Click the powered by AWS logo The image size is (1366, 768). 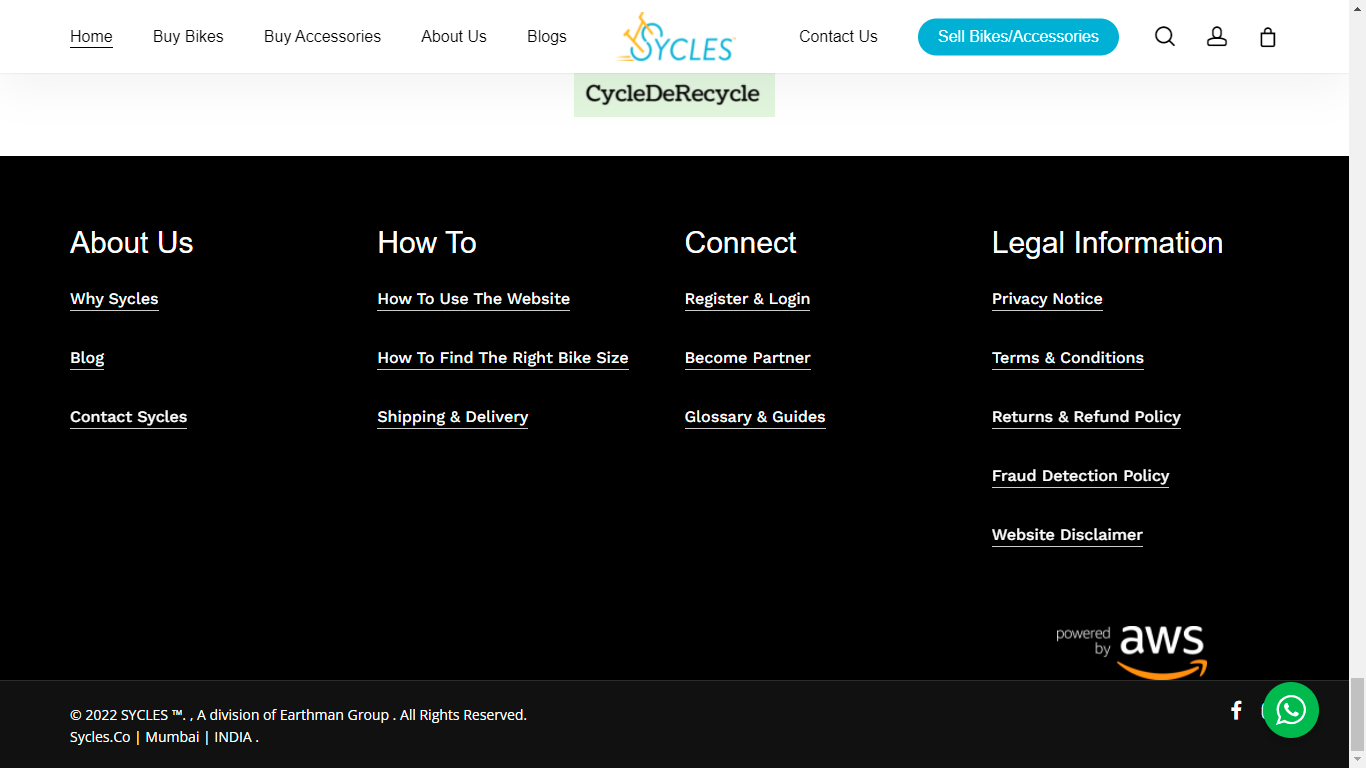tap(1131, 652)
